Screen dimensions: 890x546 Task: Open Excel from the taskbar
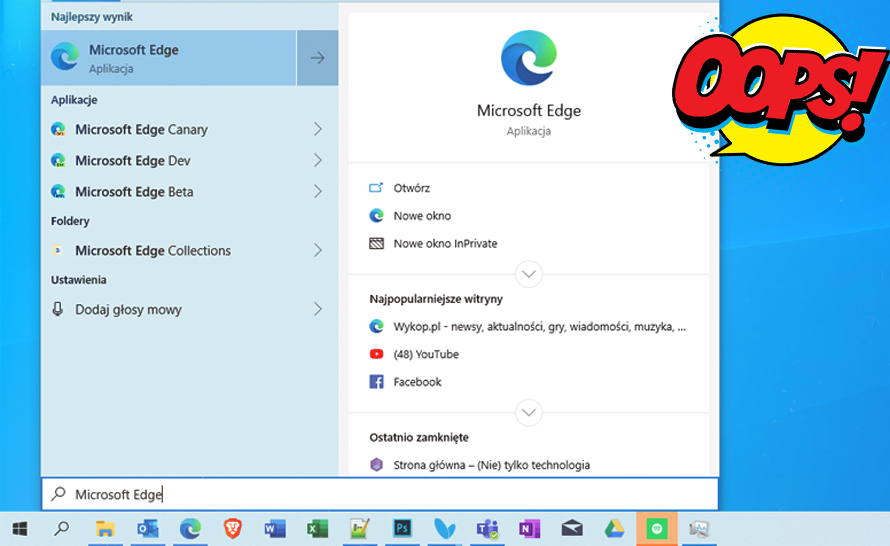click(317, 529)
